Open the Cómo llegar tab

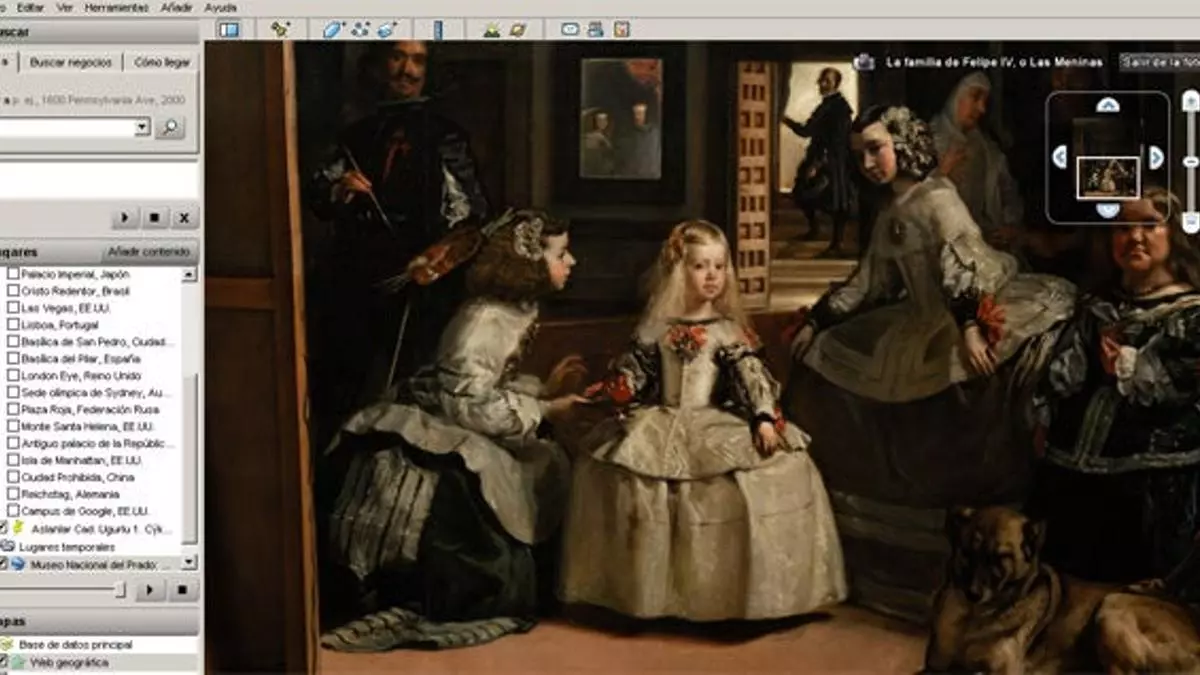[162, 62]
